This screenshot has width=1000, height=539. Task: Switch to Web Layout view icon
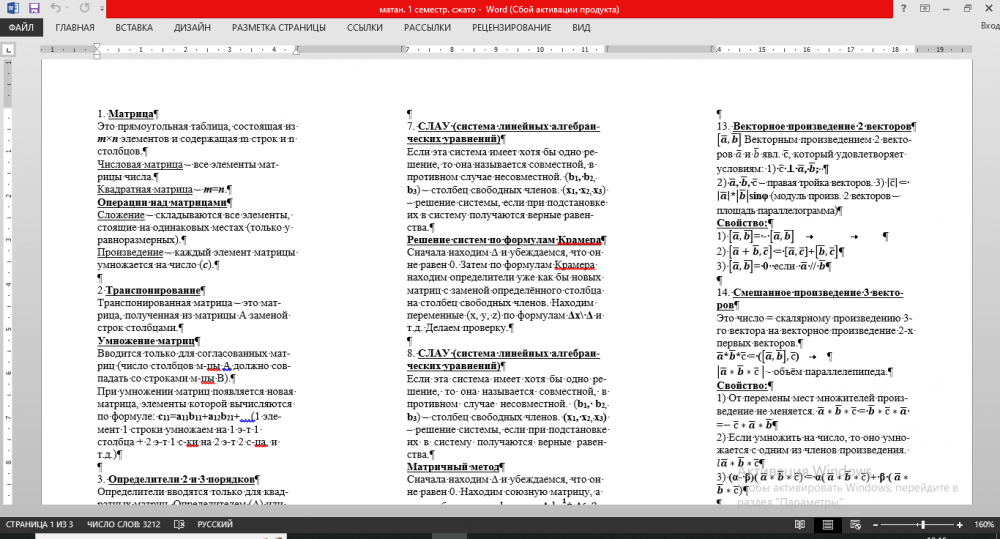855,524
